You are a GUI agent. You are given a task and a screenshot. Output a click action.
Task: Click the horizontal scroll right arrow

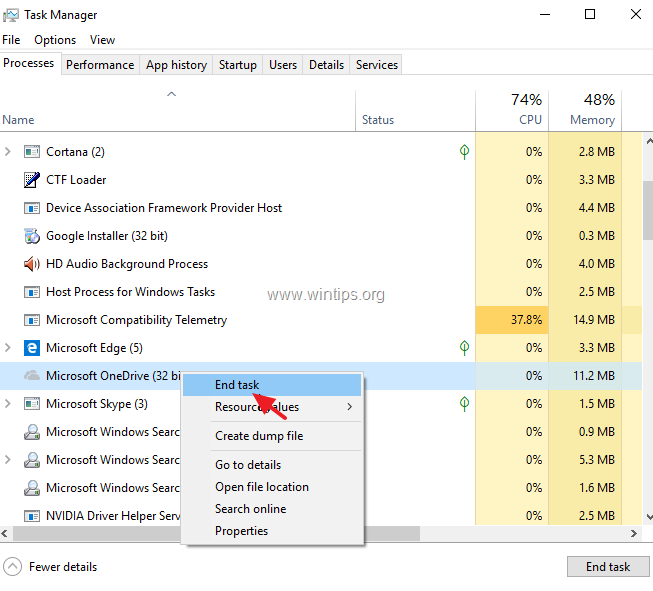tap(633, 534)
